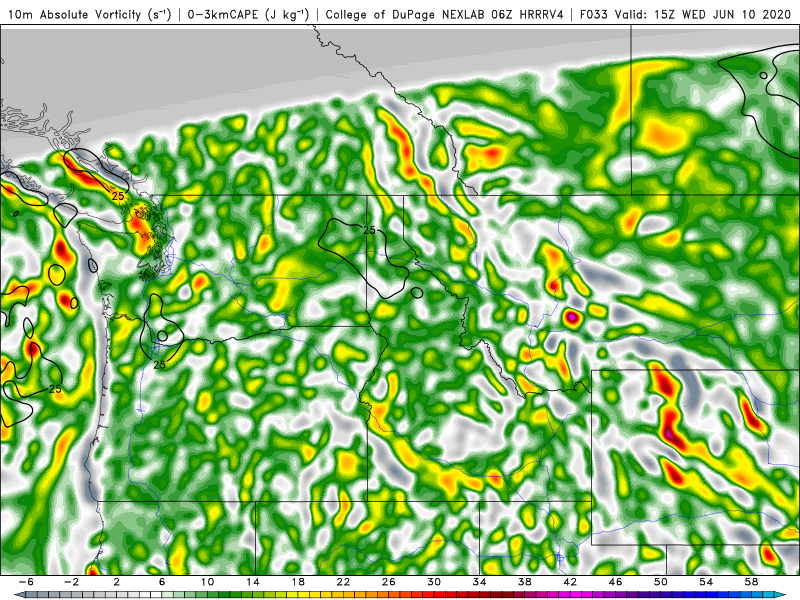Click the "10m Absolute Vorticity" title text

coord(74,14)
